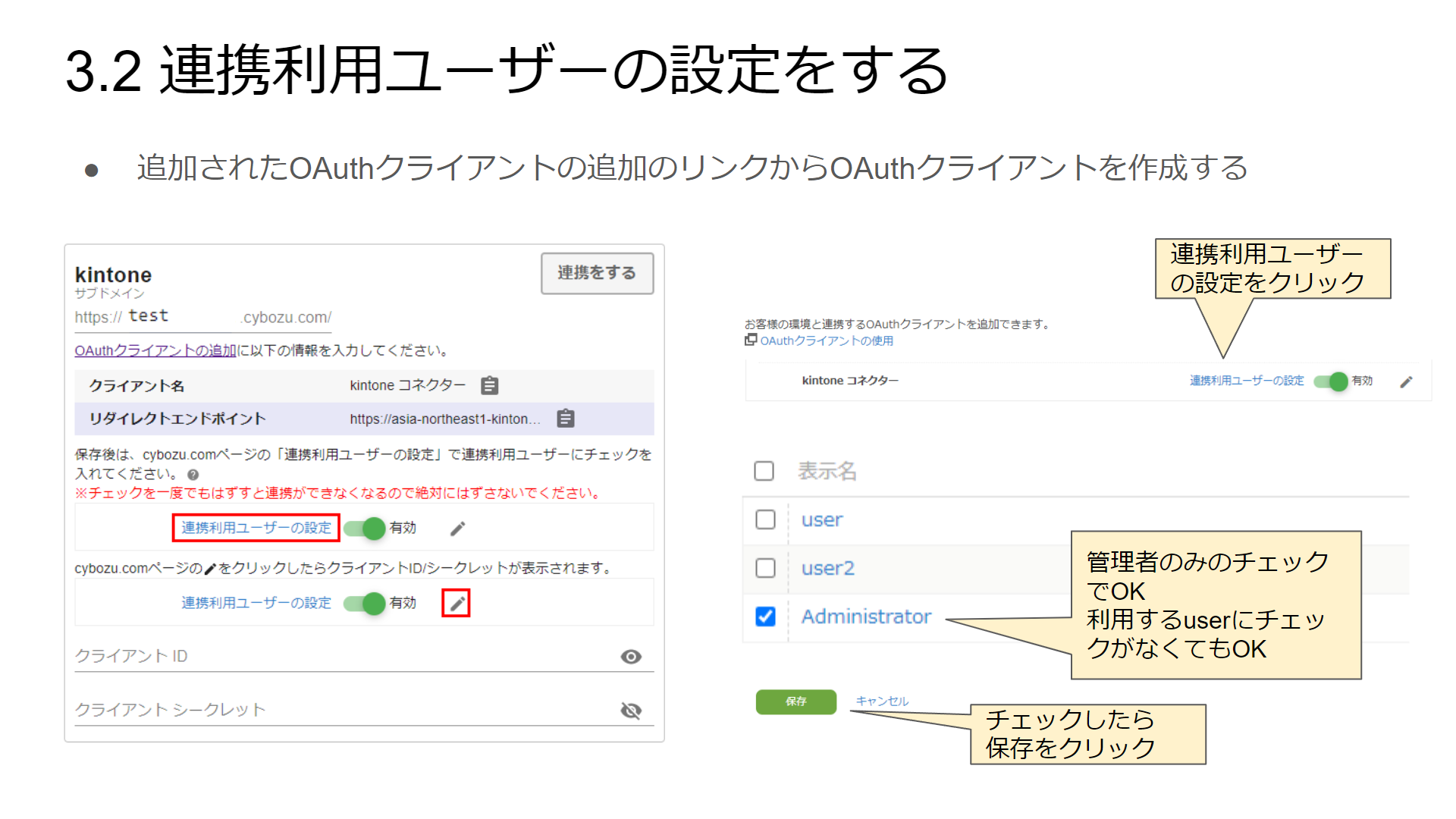
Task: Click the kintone コネクター client name text
Action: point(408,385)
